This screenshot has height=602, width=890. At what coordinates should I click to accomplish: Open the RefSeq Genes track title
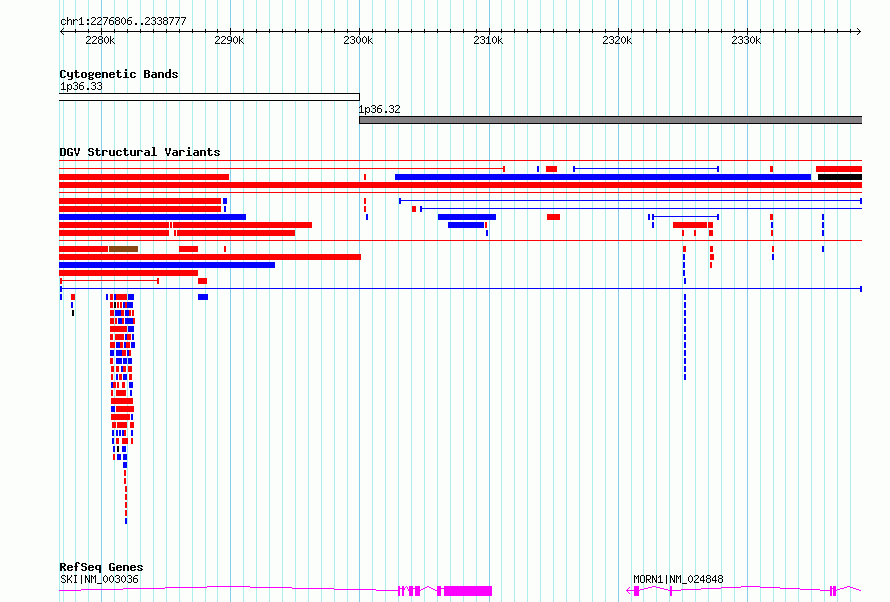coord(101,567)
